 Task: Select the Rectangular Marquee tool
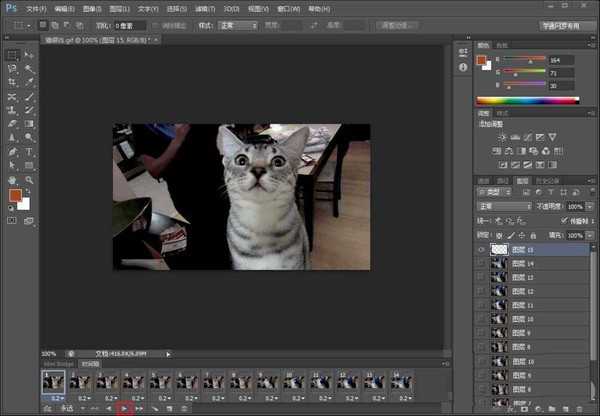(x=11, y=54)
